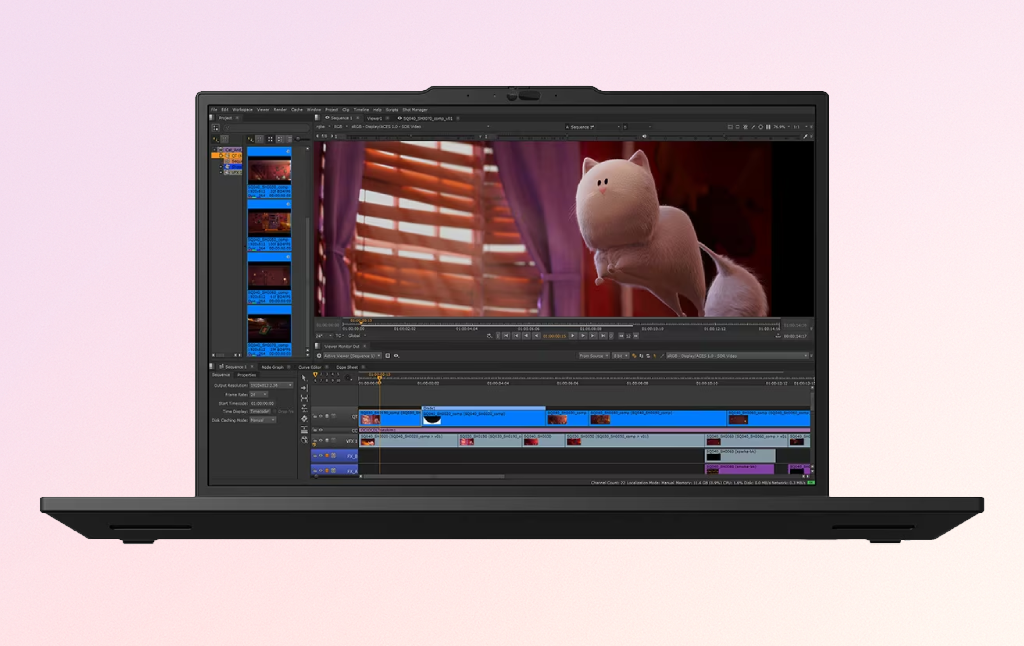Toggle visibility eye on the QT track
1024x646 pixels.
(321, 416)
